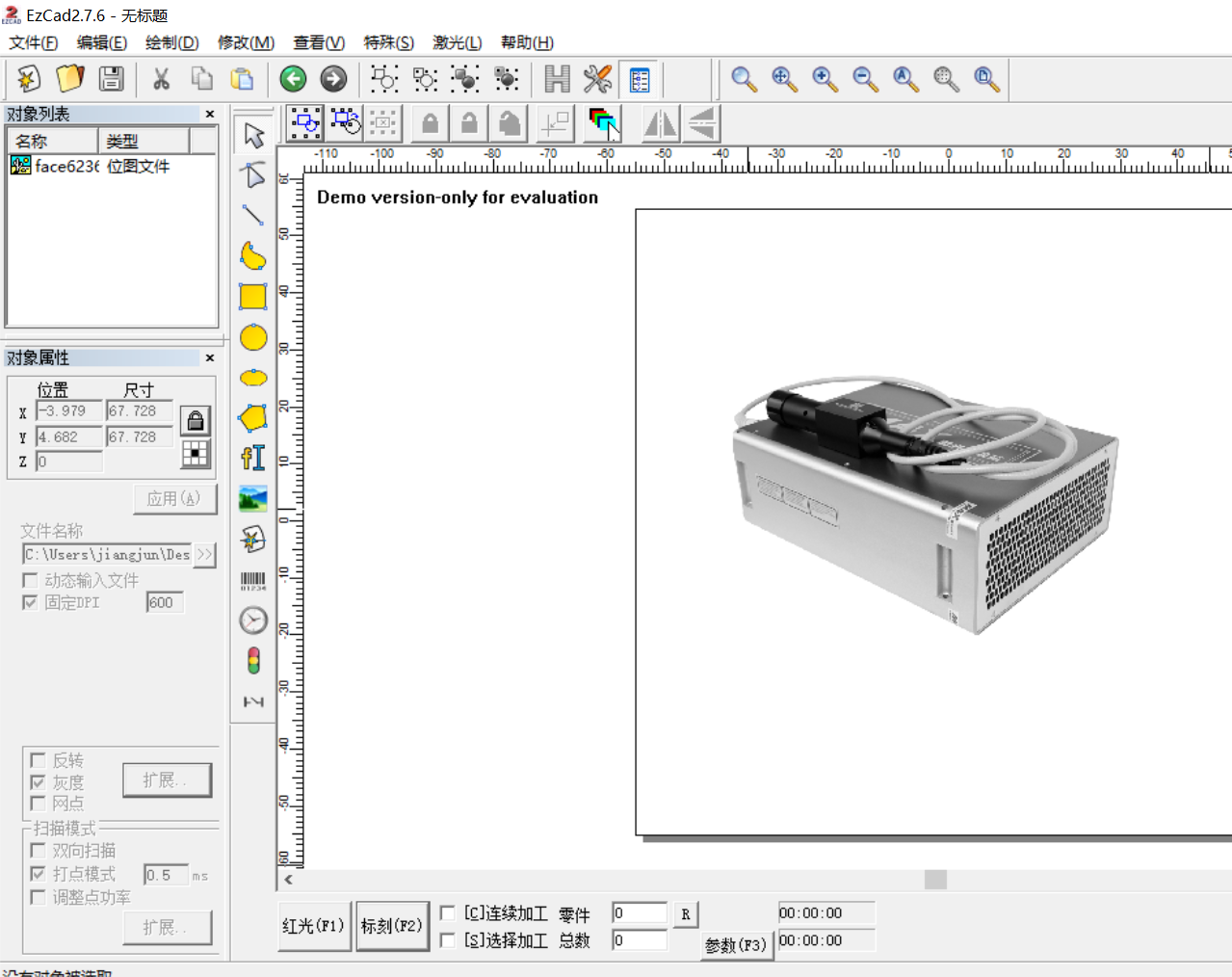1232x977 pixels.
Task: Select the polygon drawing tool
Action: click(x=253, y=418)
